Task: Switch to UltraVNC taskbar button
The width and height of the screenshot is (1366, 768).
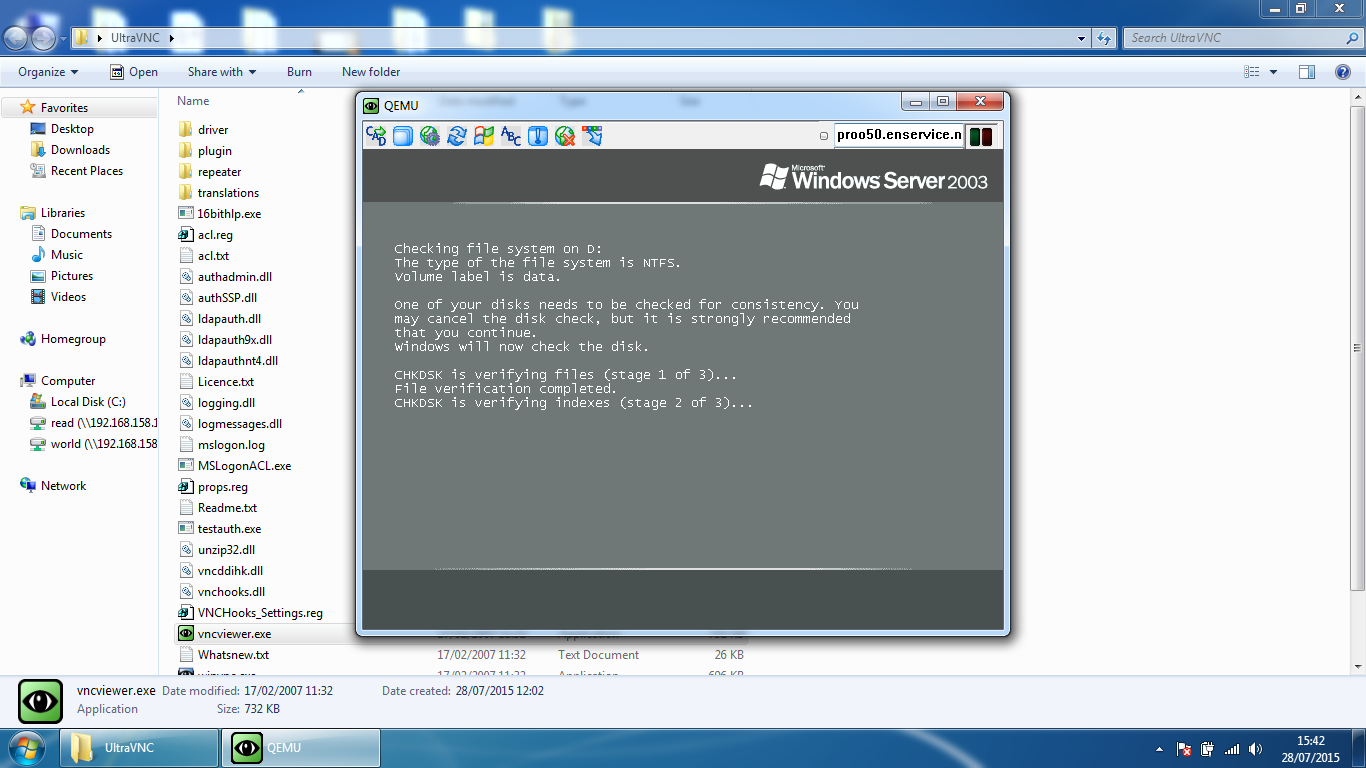Action: click(x=139, y=747)
